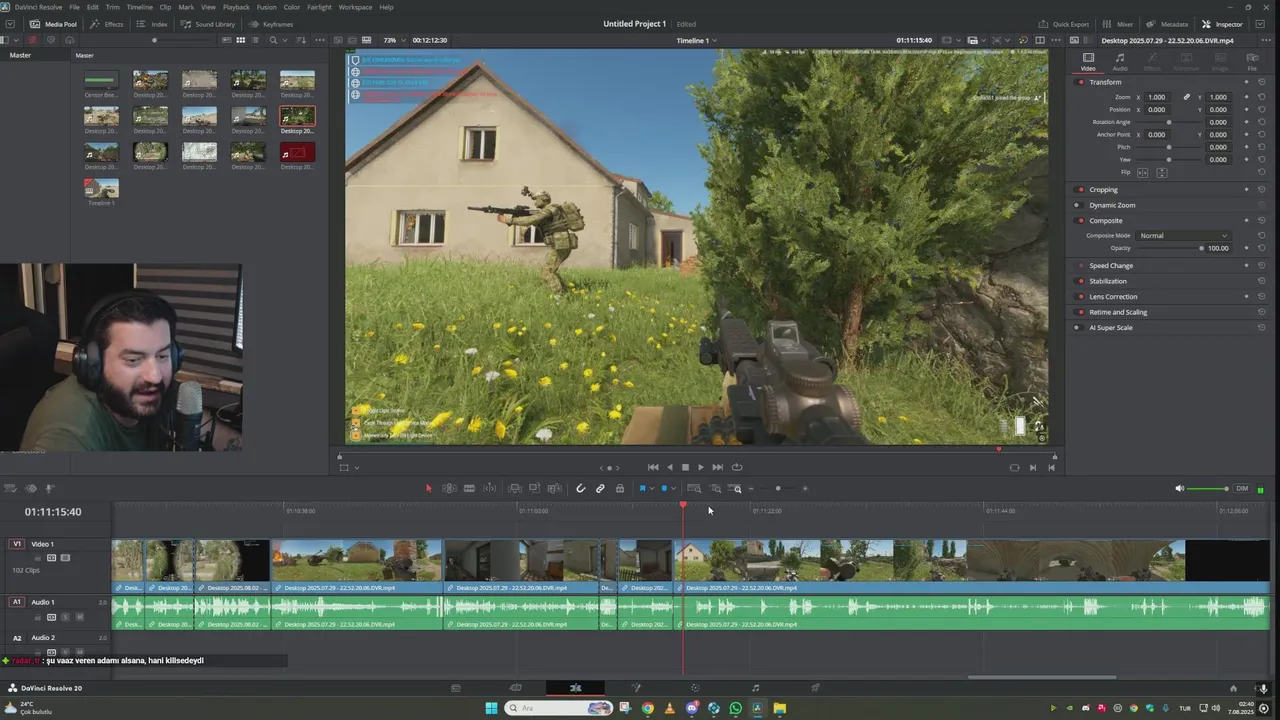
Task: Toggle Loop playback icon
Action: [737, 467]
